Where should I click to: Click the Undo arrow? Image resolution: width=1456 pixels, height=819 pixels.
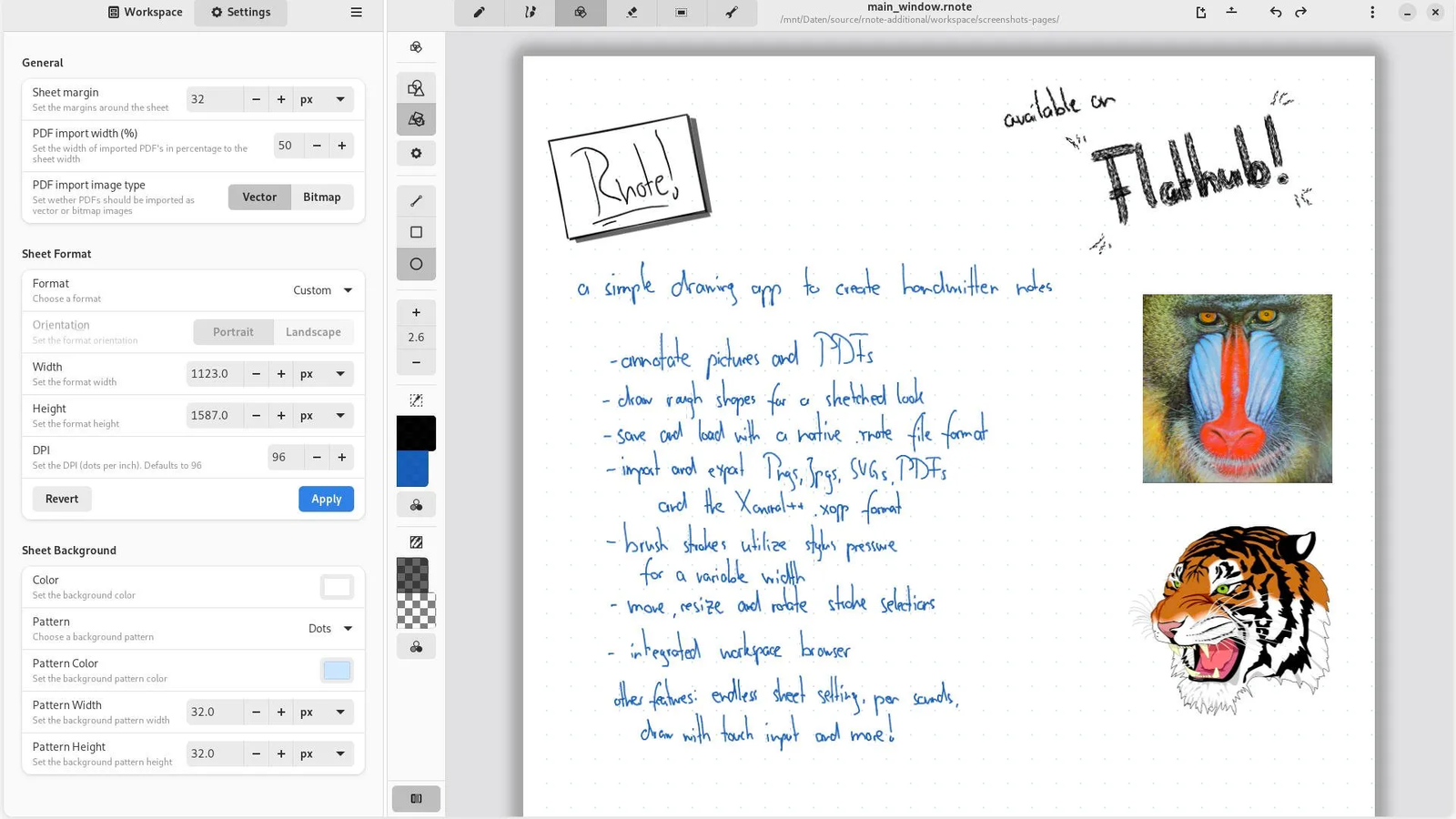(x=1275, y=13)
